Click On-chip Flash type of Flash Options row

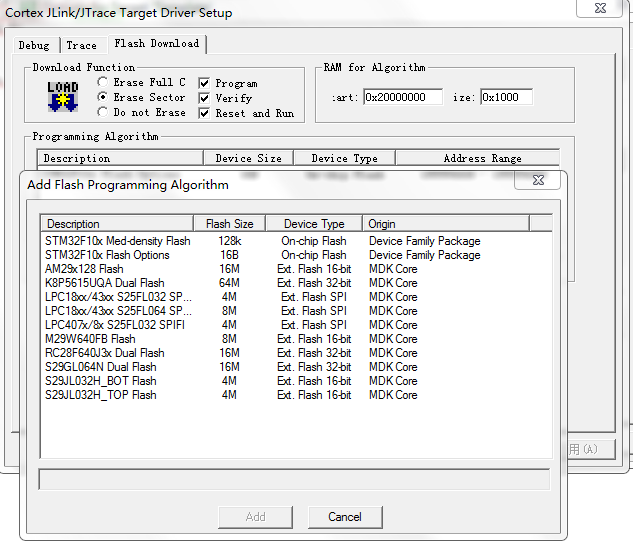(314, 255)
